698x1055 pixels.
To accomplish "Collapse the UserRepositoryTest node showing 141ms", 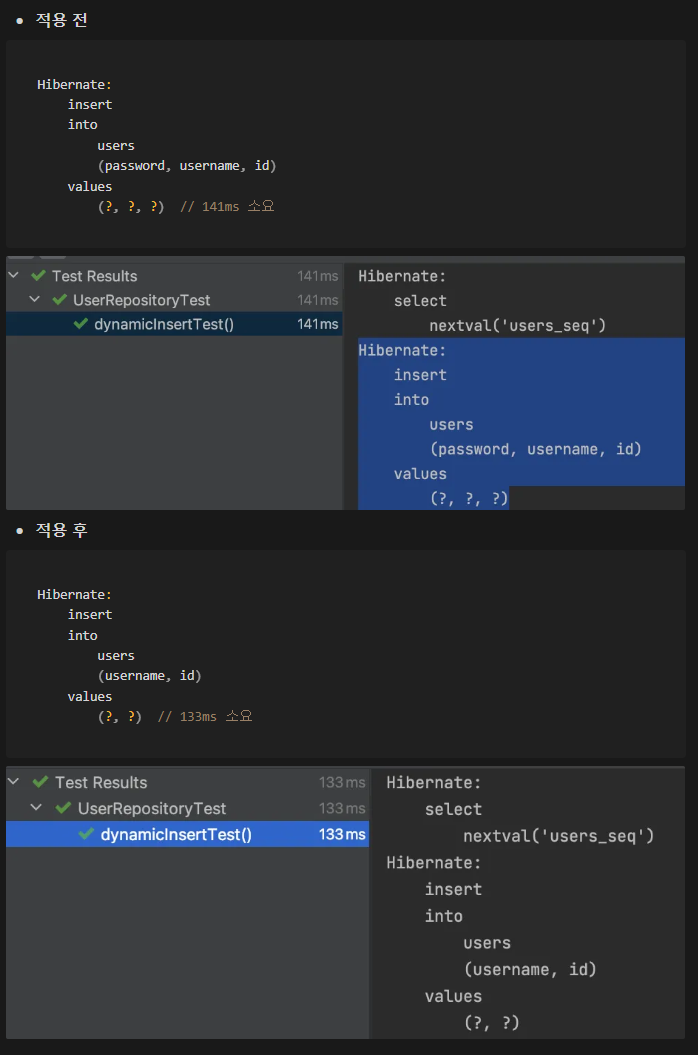I will click(34, 300).
